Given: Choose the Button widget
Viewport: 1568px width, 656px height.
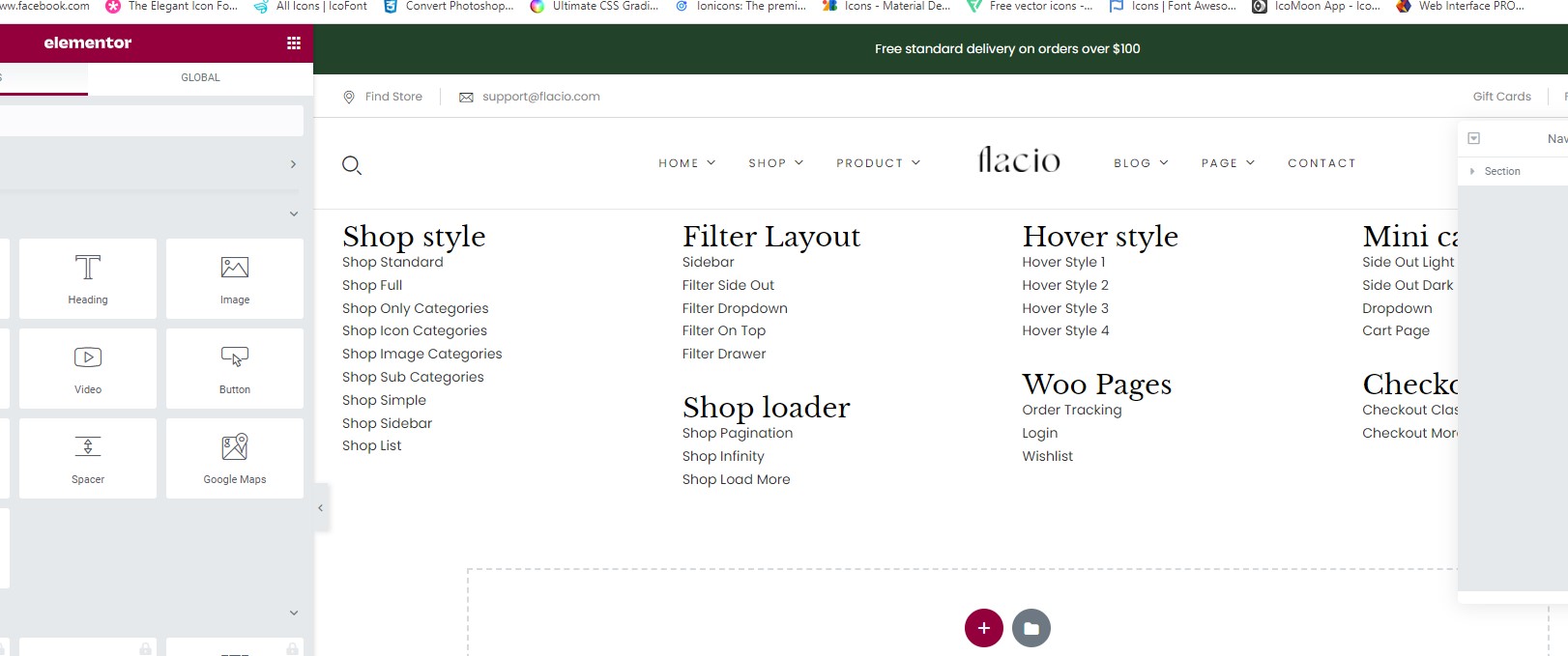Looking at the screenshot, I should point(235,368).
